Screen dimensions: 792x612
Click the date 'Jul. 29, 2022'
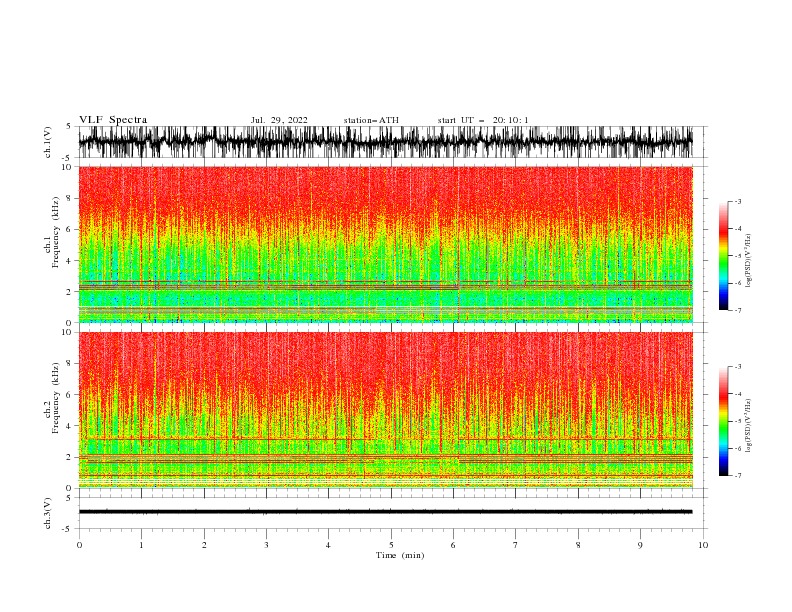279,120
